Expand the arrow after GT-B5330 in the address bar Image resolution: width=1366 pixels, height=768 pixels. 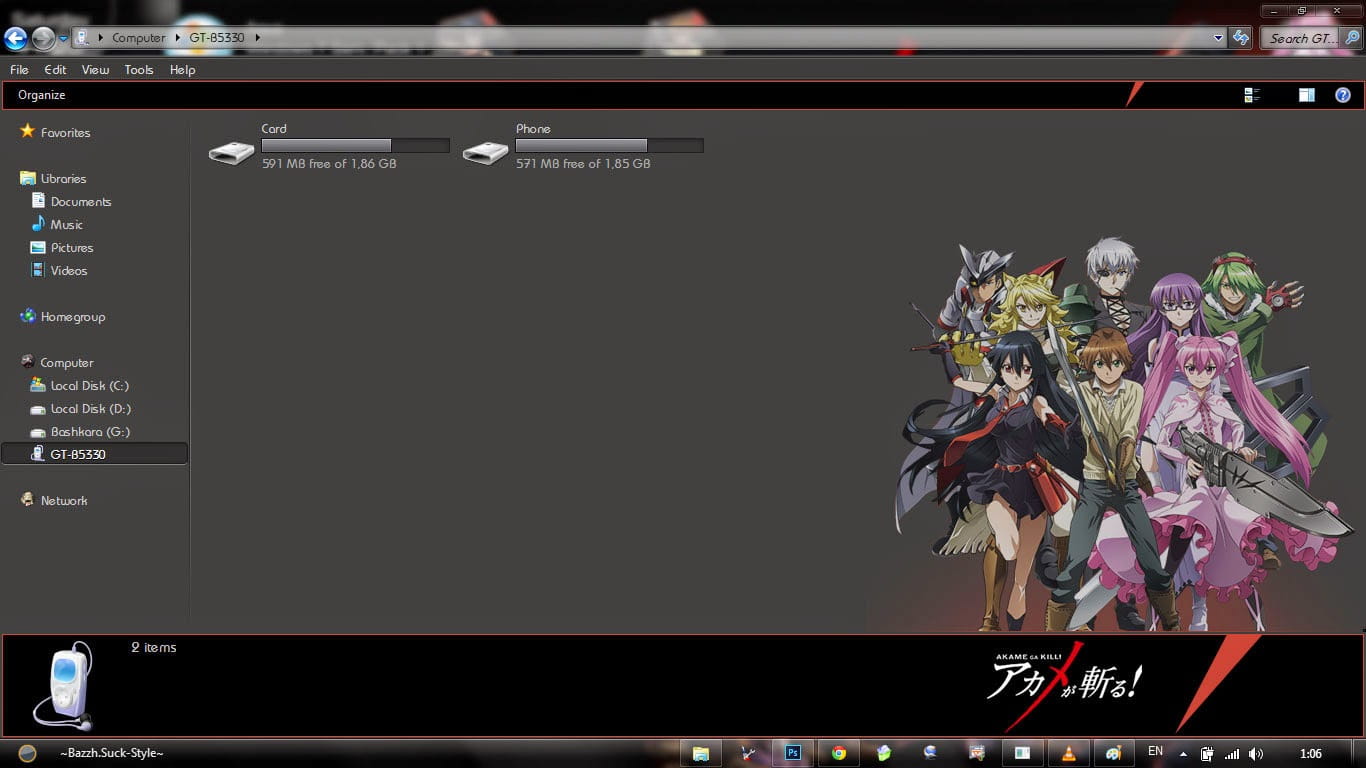click(257, 38)
